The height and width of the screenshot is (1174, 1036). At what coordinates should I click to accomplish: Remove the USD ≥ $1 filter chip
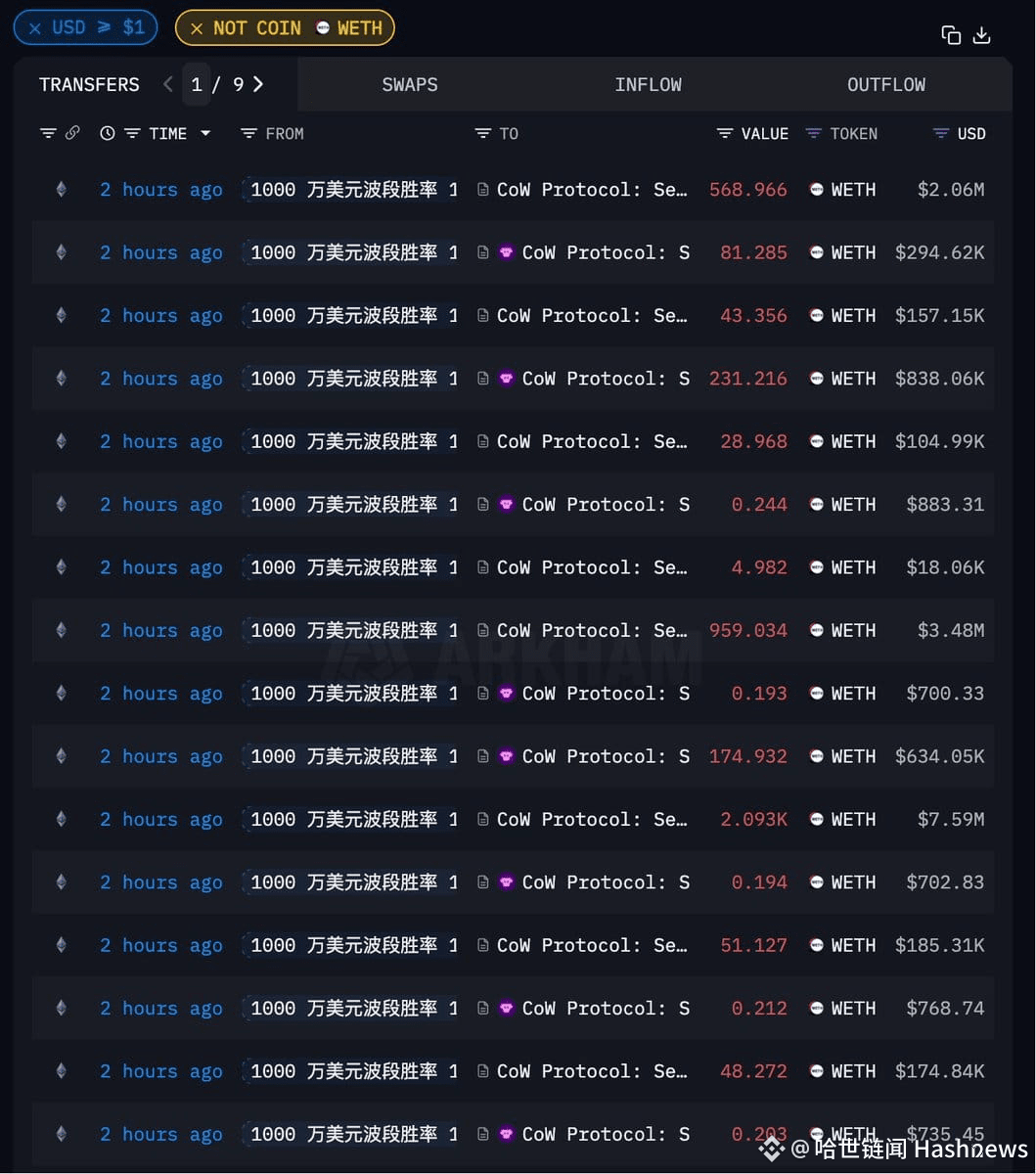click(x=35, y=28)
